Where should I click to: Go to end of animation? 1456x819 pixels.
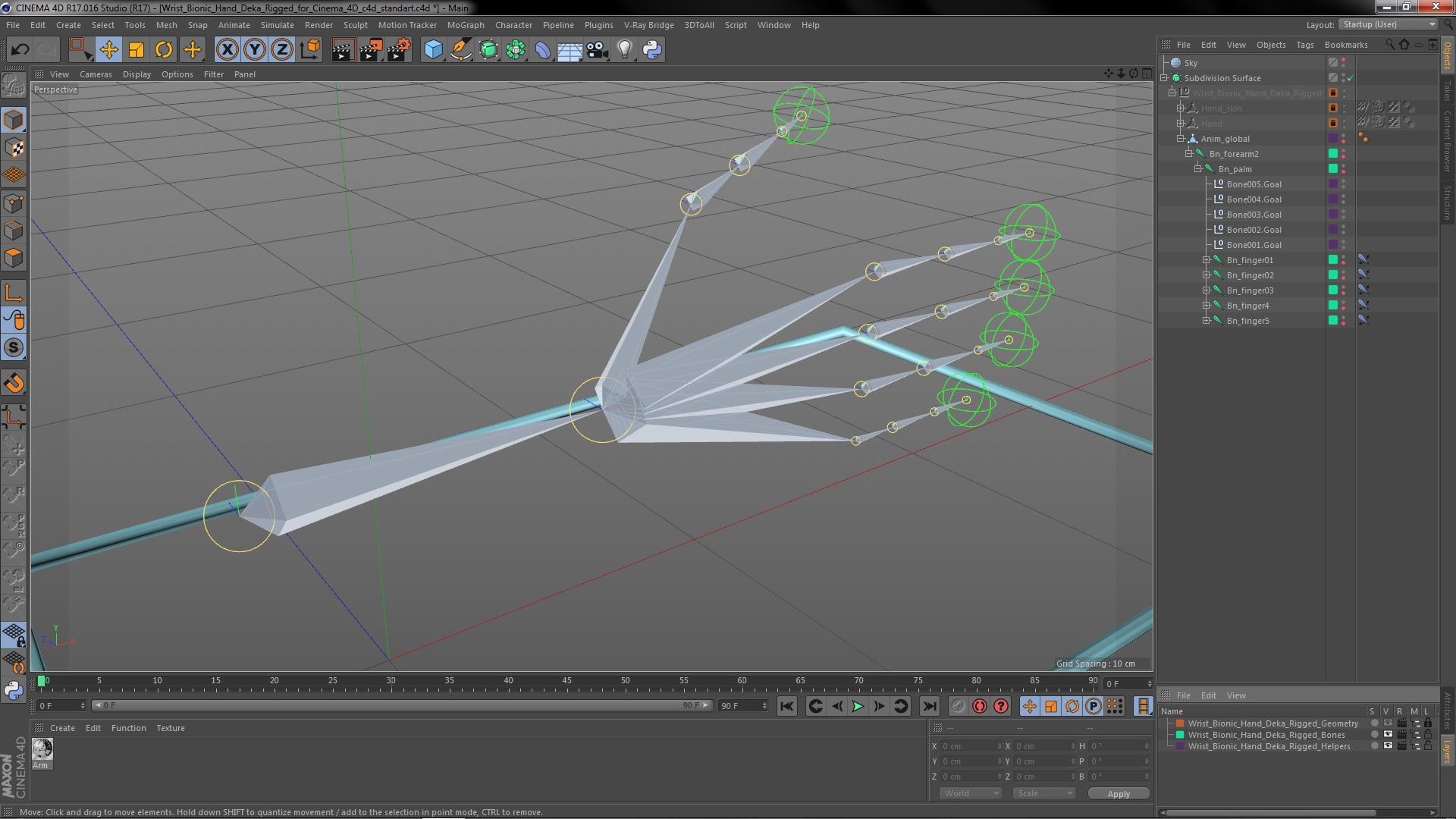pyautogui.click(x=929, y=706)
